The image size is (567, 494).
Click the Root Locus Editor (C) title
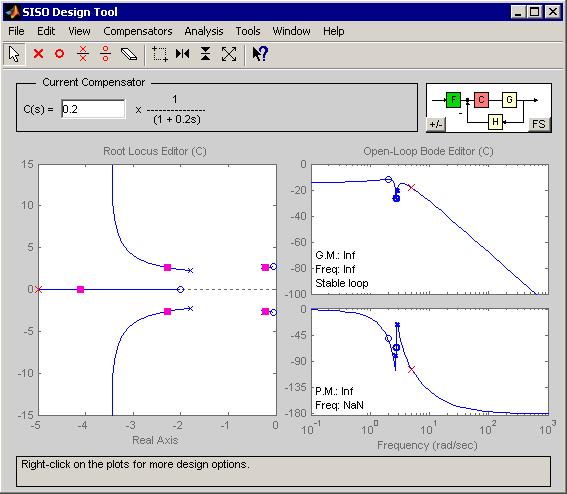click(155, 151)
